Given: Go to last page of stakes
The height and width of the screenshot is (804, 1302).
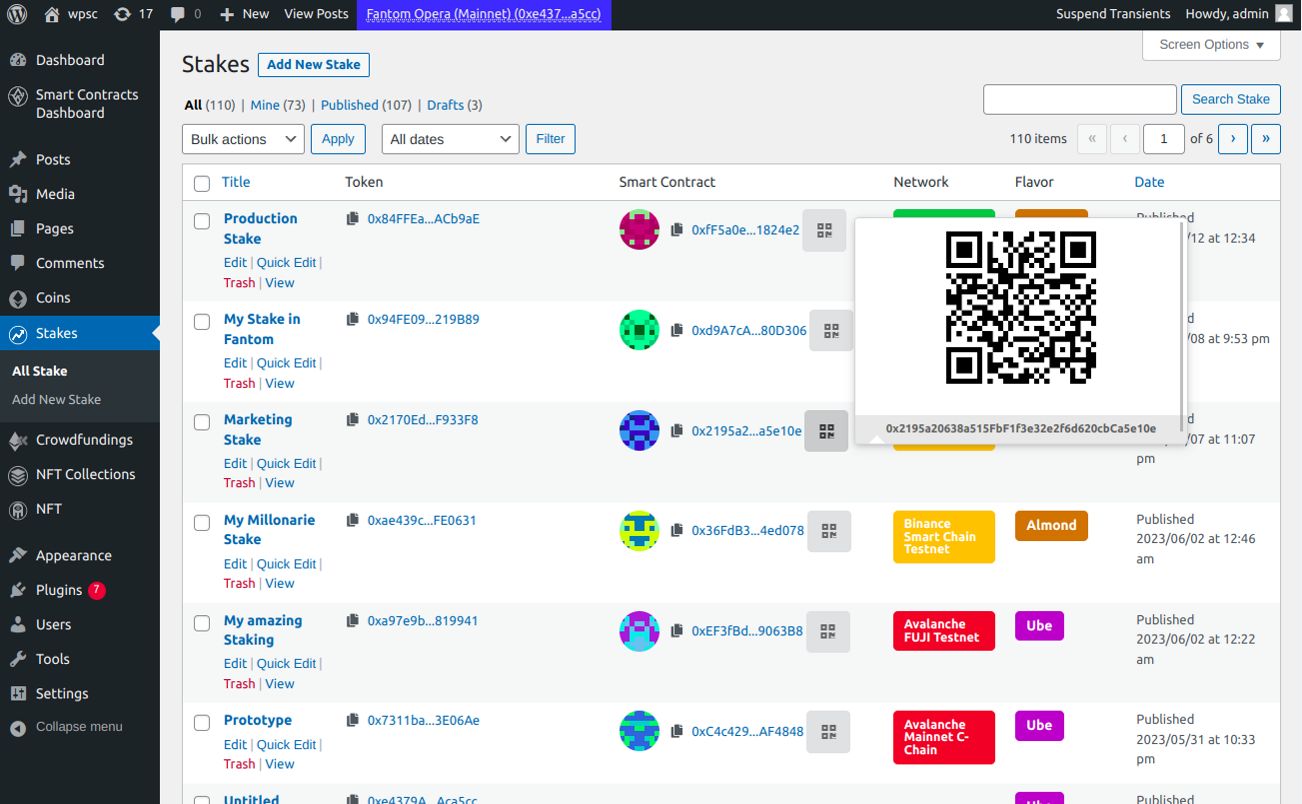Looking at the screenshot, I should tap(1266, 139).
